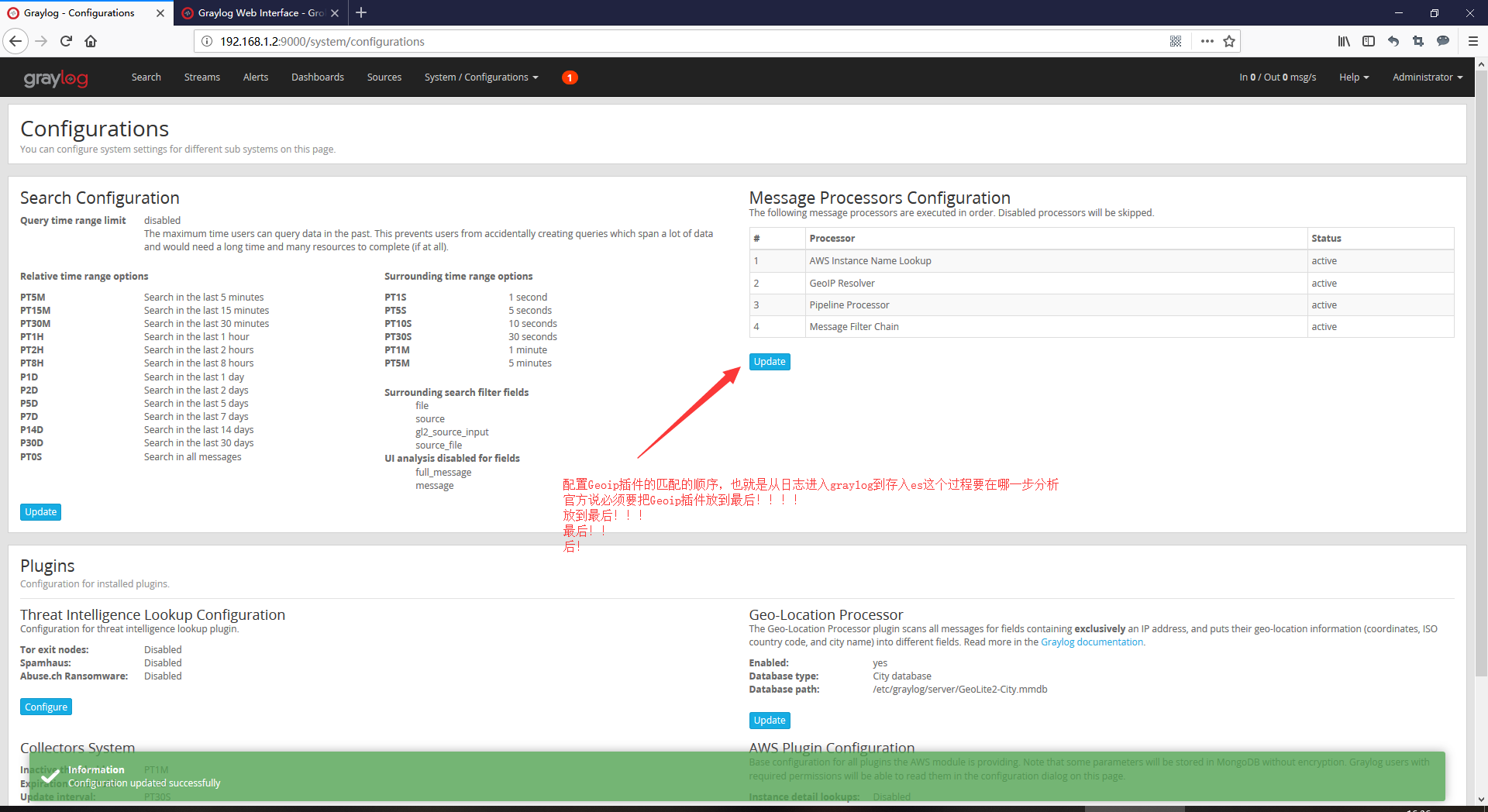Open page actions three-dot menu

pyautogui.click(x=1207, y=41)
